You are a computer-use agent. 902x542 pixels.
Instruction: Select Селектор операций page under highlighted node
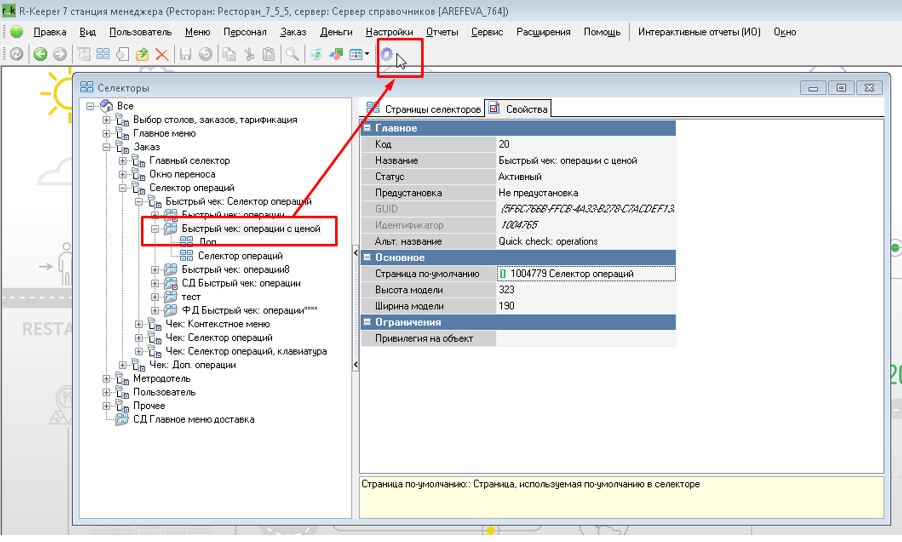tap(240, 256)
